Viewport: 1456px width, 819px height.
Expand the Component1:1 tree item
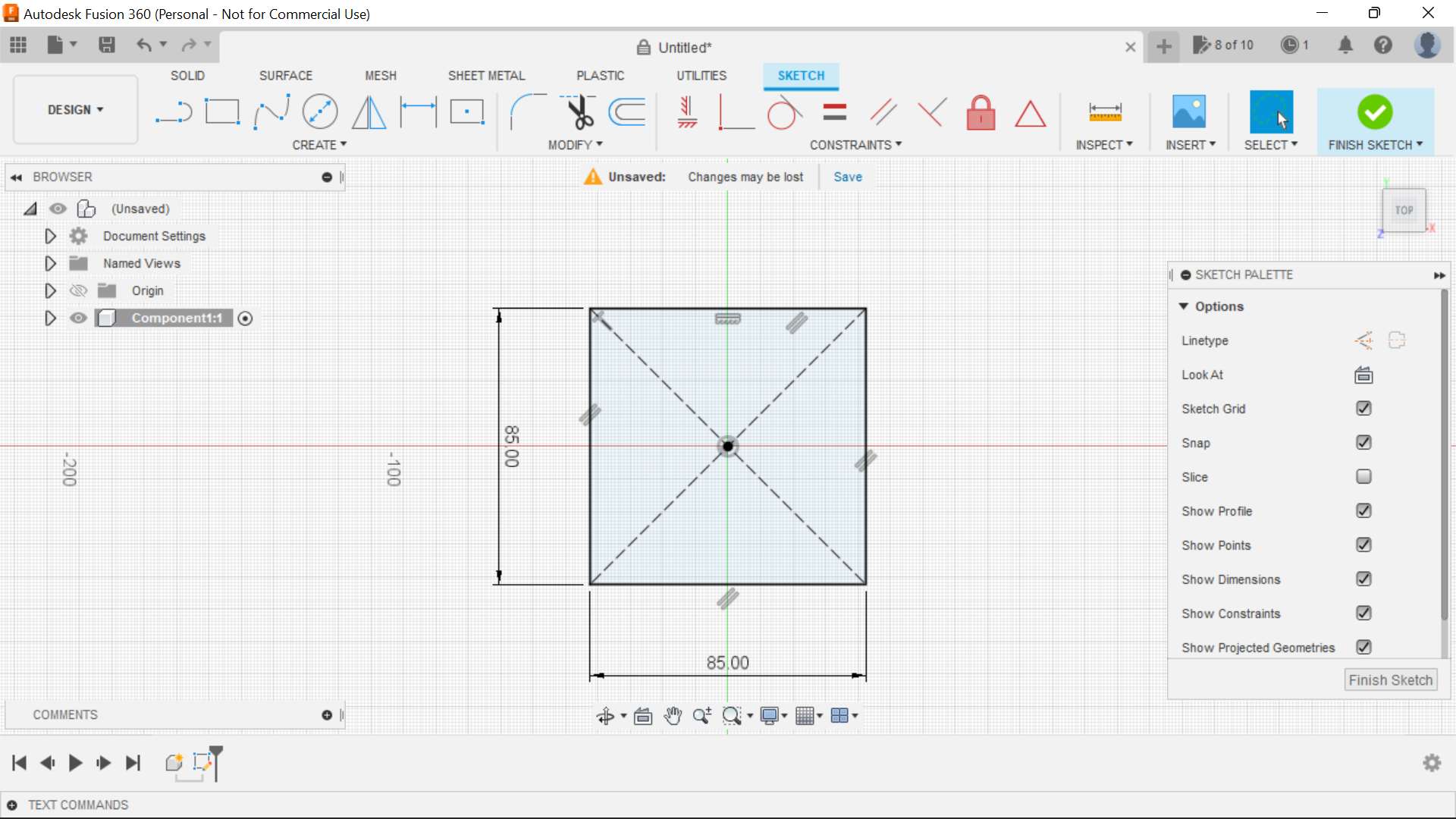(50, 318)
